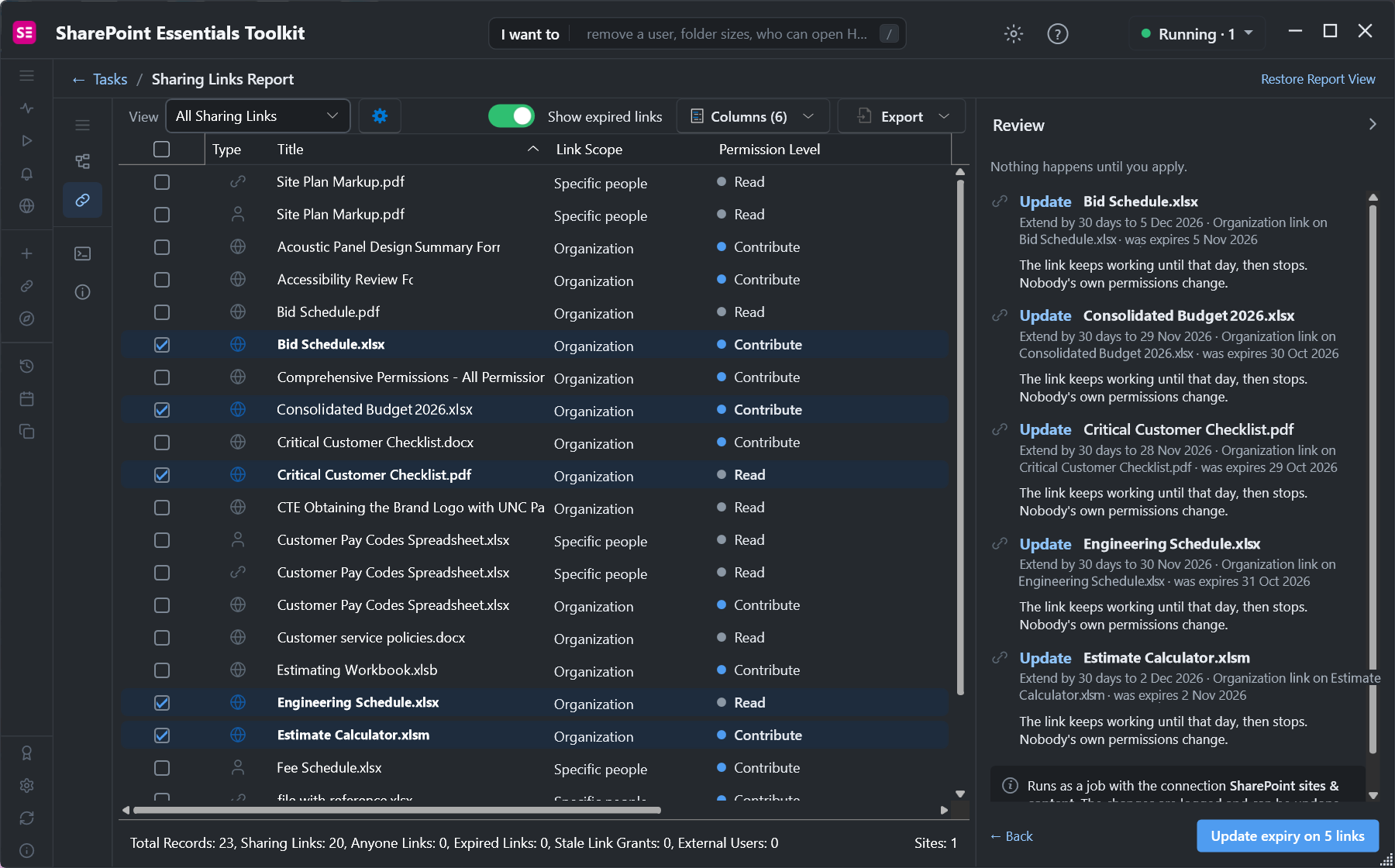This screenshot has width=1395, height=868.
Task: Open the calendar schedule icon in sidebar
Action: 27,398
